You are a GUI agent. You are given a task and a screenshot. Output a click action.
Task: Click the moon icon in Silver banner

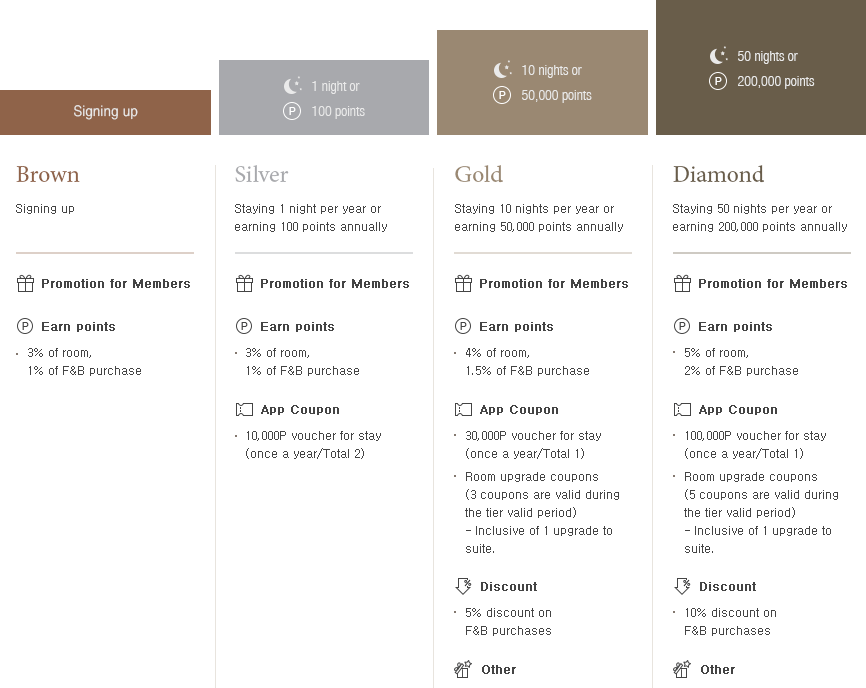292,86
